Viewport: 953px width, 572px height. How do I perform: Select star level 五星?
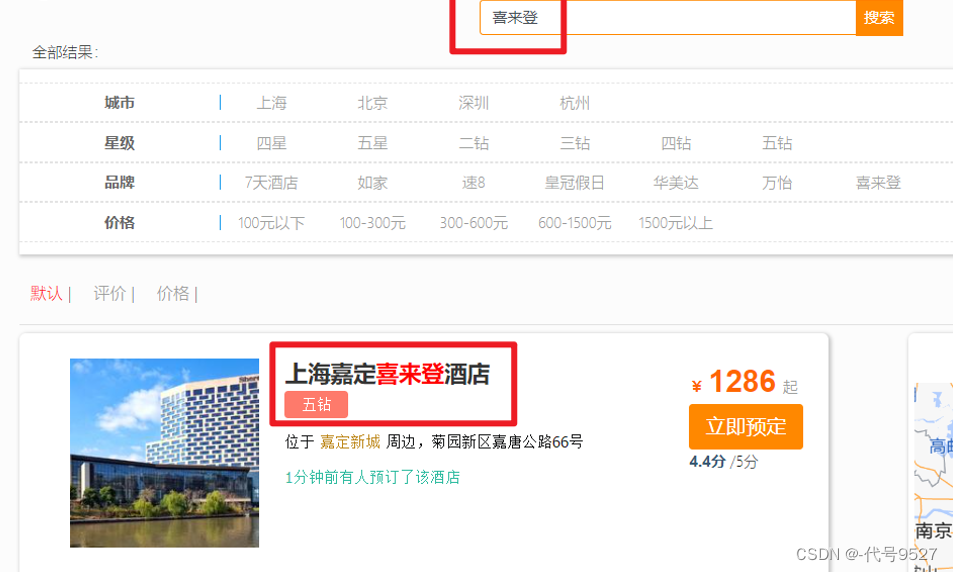(373, 143)
